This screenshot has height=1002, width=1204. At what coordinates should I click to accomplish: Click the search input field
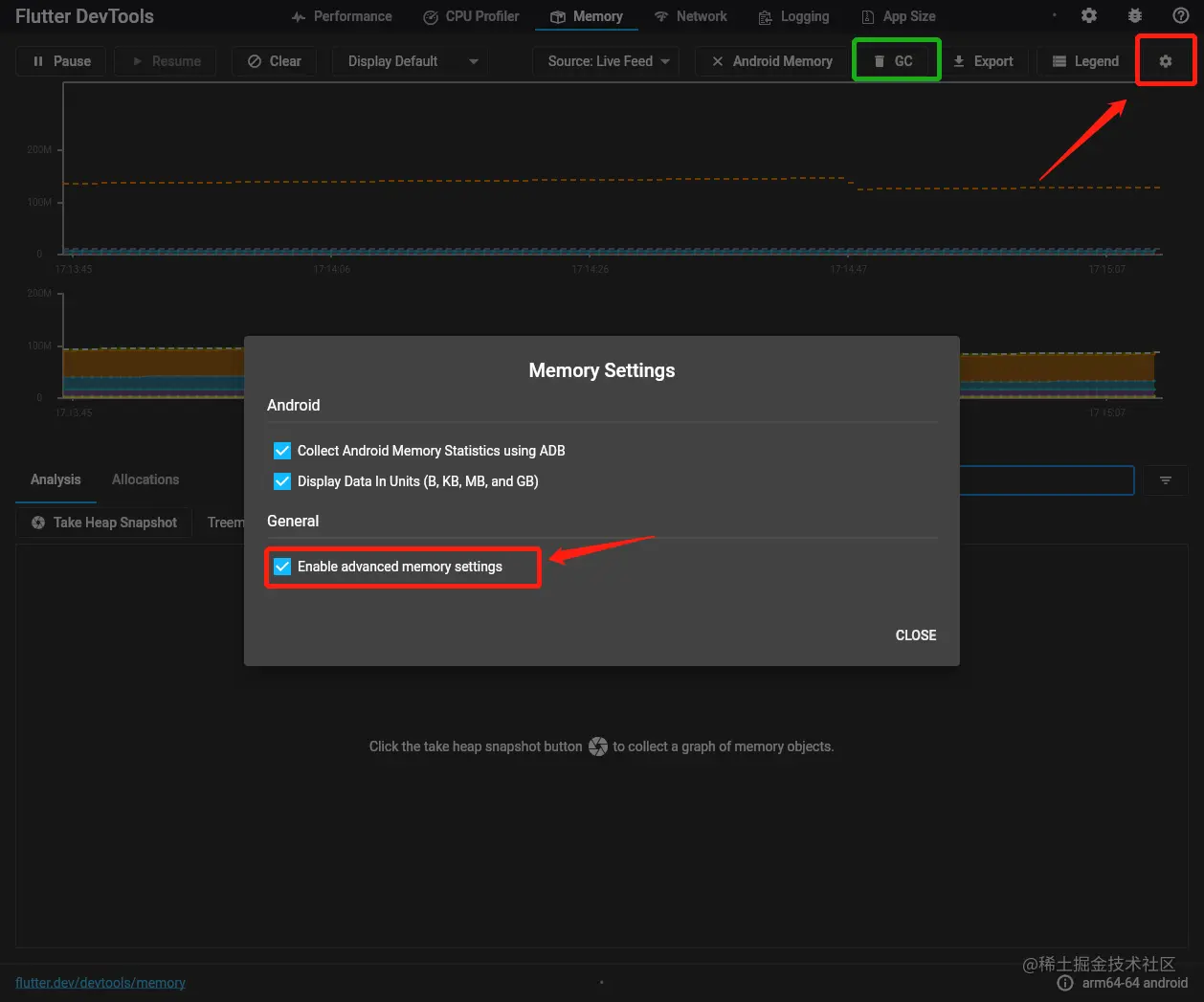coord(1046,480)
